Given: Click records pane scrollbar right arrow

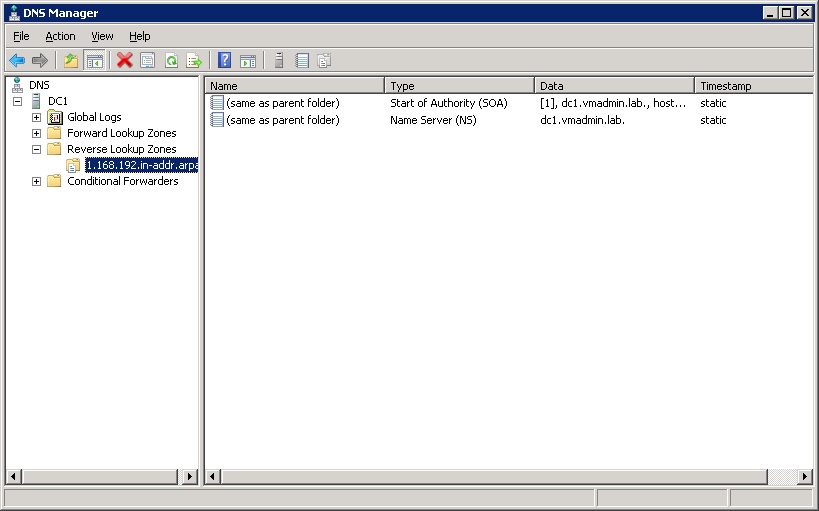Looking at the screenshot, I should [805, 477].
